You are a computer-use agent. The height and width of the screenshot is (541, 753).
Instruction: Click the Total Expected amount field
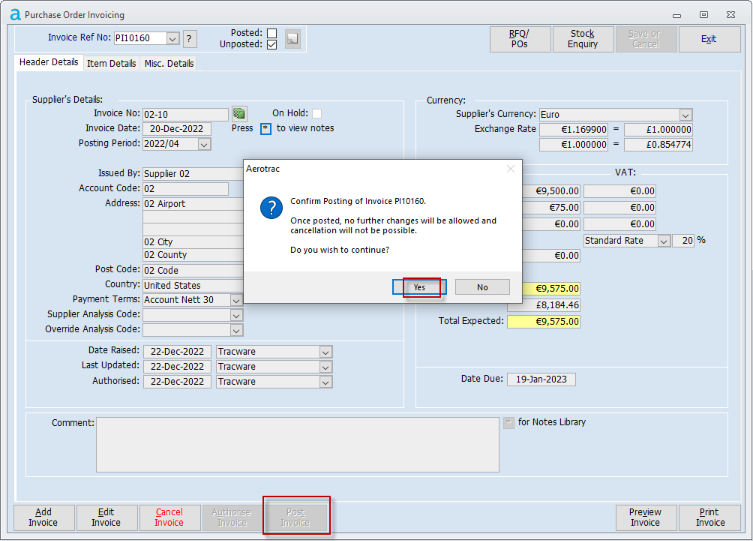[x=544, y=322]
